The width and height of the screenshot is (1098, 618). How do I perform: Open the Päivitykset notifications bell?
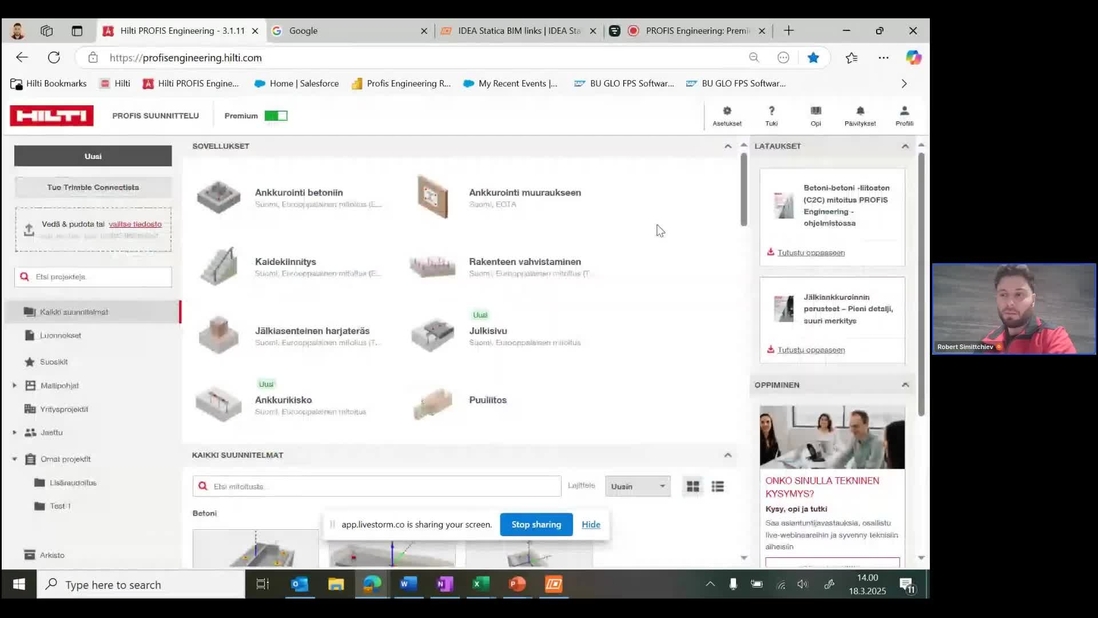click(860, 111)
